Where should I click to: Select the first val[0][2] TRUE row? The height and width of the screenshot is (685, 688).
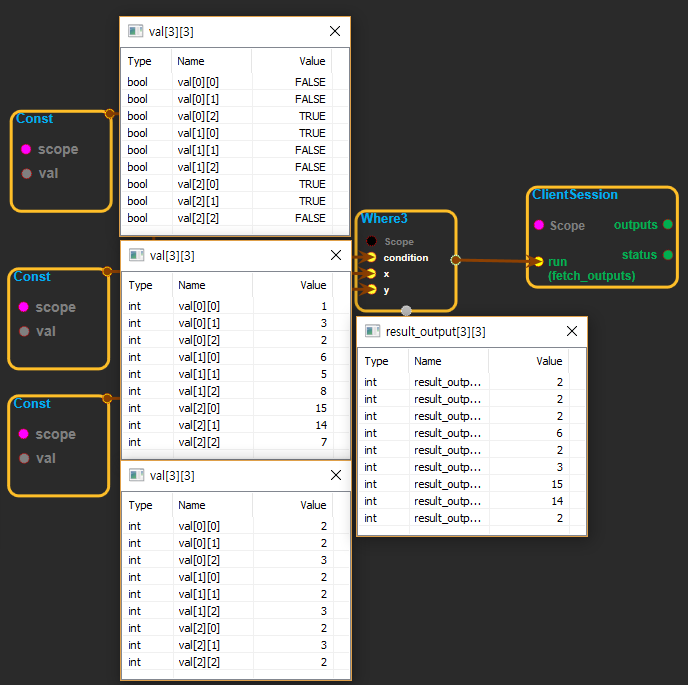pyautogui.click(x=235, y=116)
